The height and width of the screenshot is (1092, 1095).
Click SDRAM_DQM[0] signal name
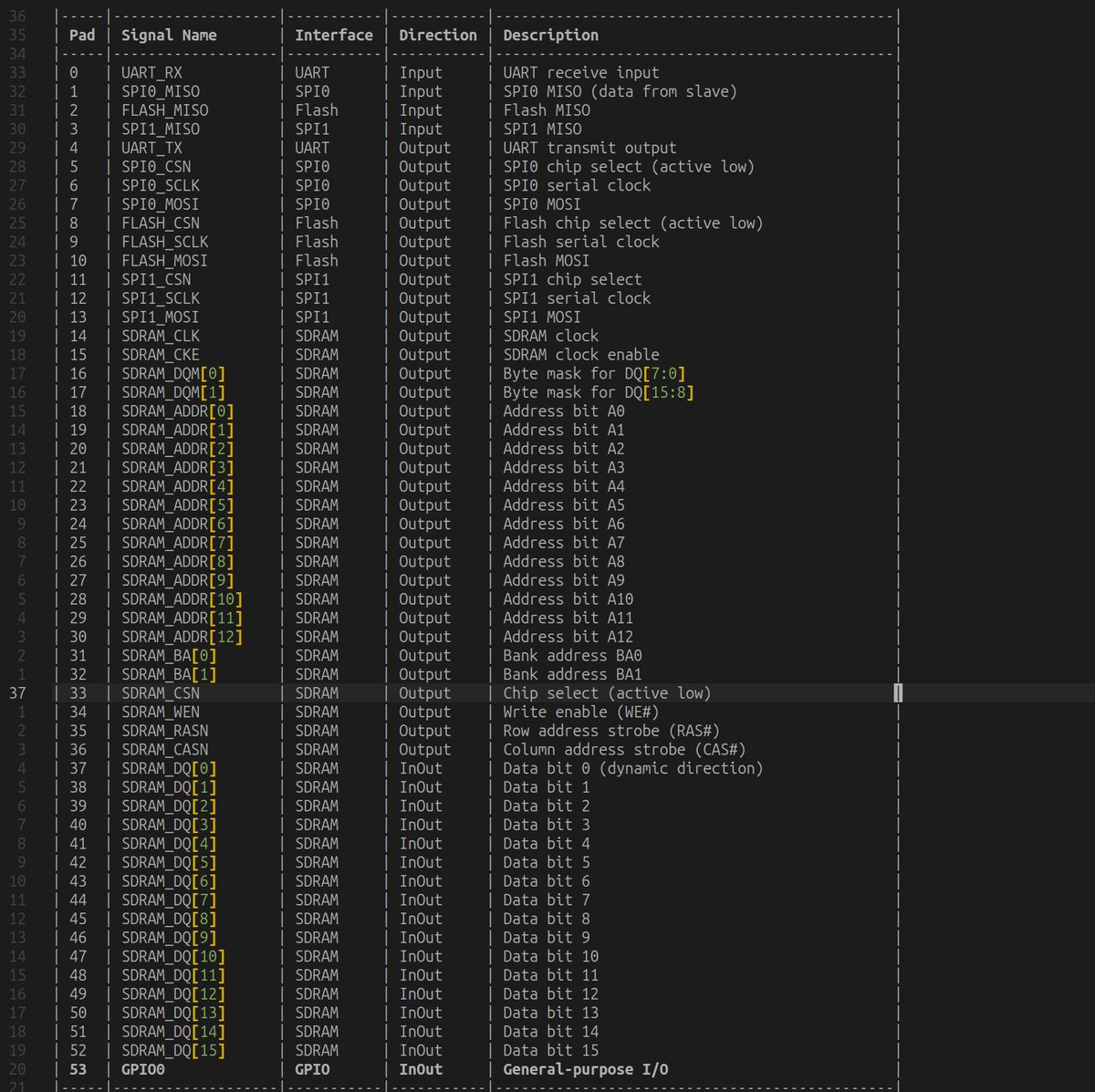(173, 373)
